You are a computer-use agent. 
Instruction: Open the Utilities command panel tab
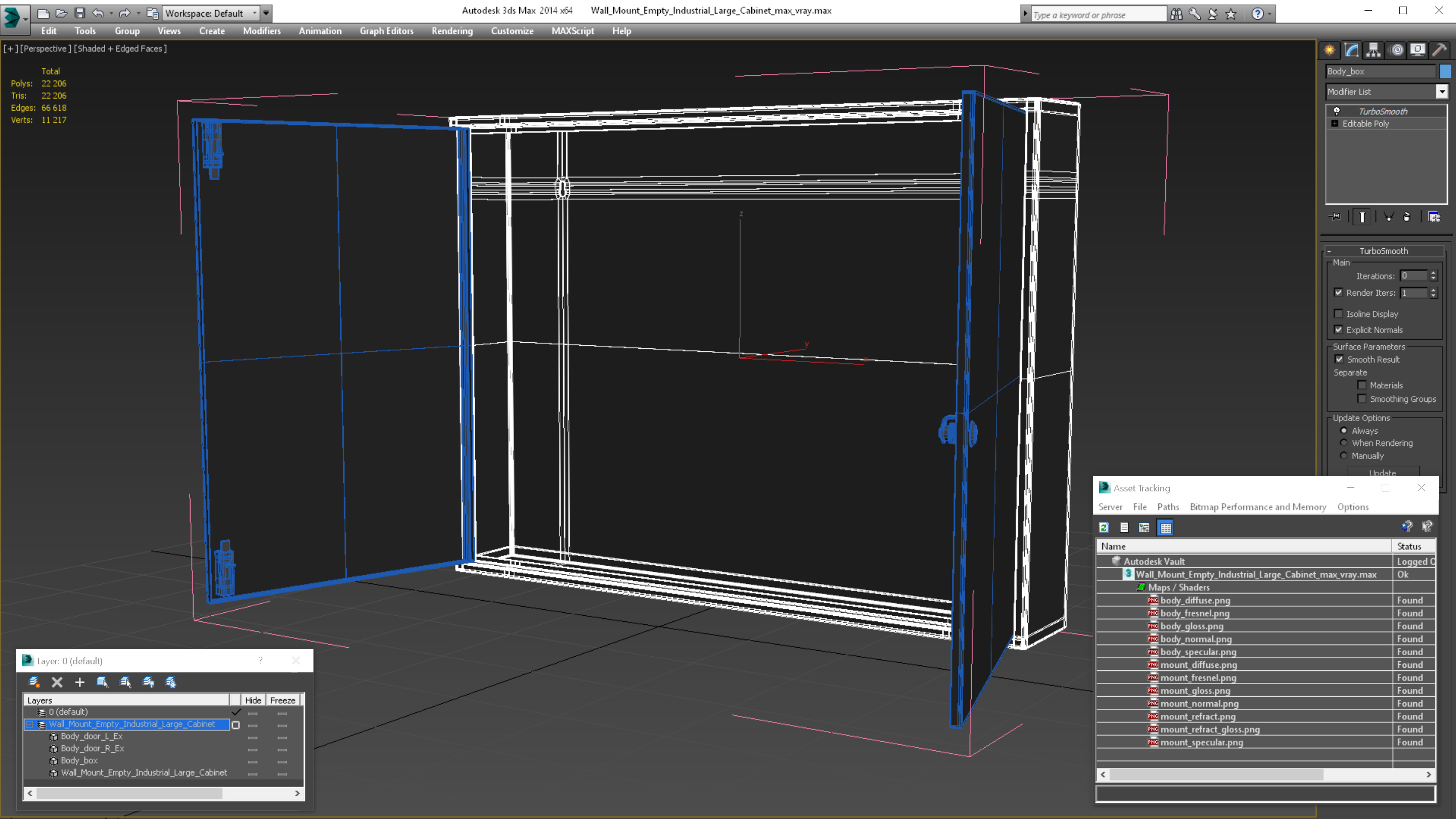click(x=1440, y=51)
